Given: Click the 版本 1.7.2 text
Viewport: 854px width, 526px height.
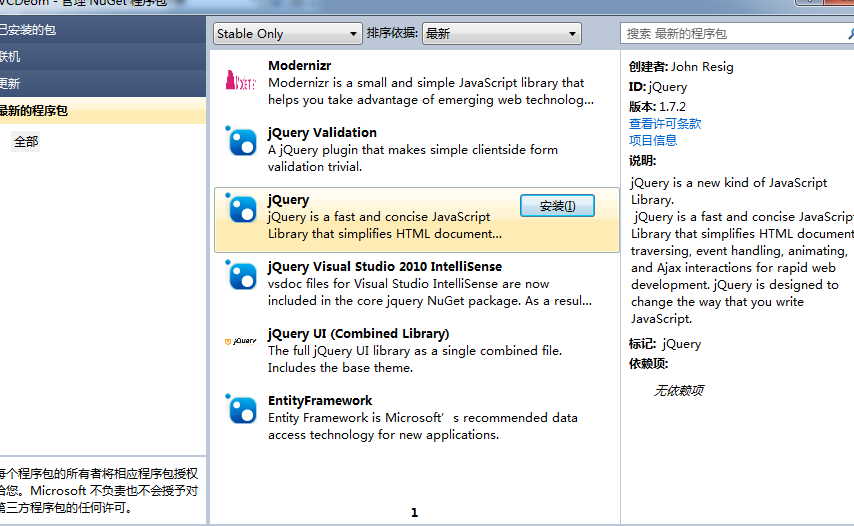Looking at the screenshot, I should [657, 107].
